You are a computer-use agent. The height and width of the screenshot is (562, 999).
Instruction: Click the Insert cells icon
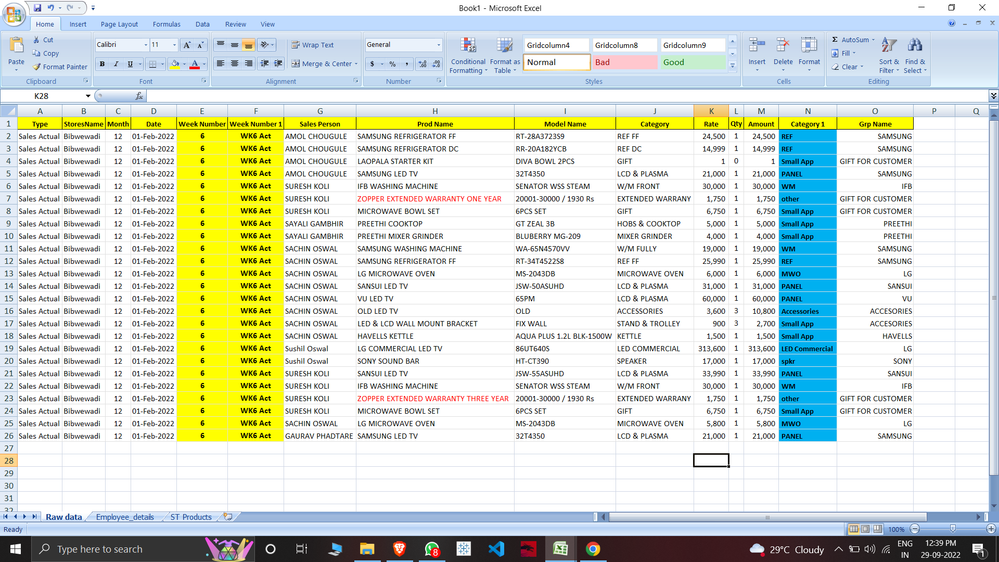pyautogui.click(x=757, y=46)
